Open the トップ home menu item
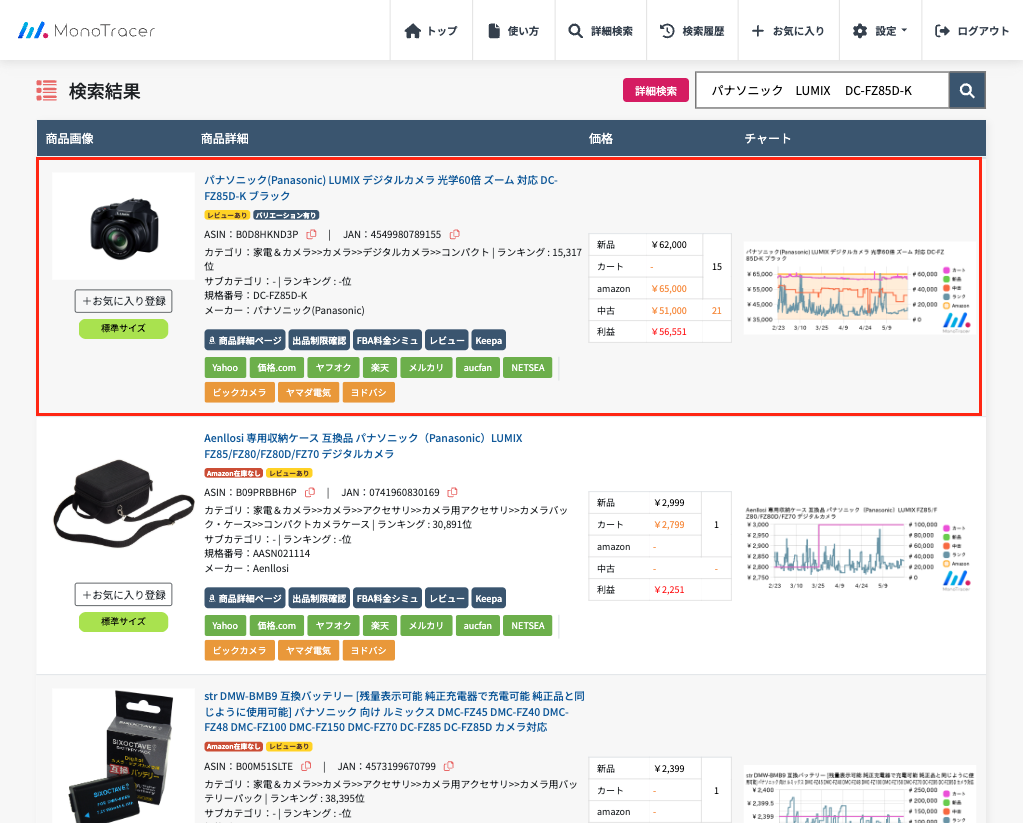The width and height of the screenshot is (1023, 823). pos(431,31)
